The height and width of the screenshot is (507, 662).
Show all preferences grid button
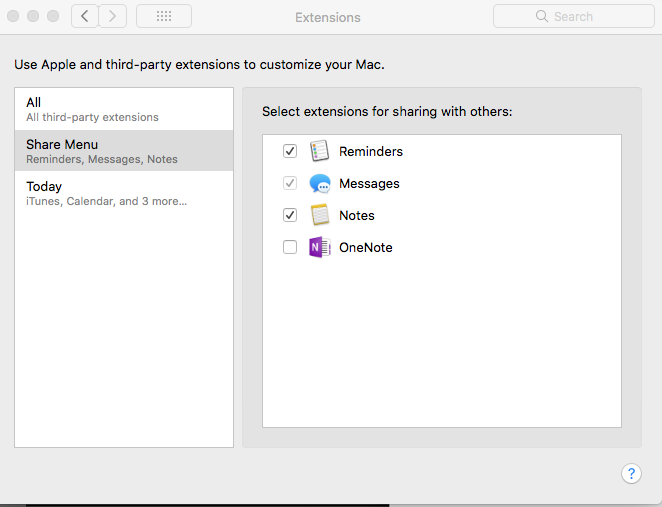(x=164, y=16)
